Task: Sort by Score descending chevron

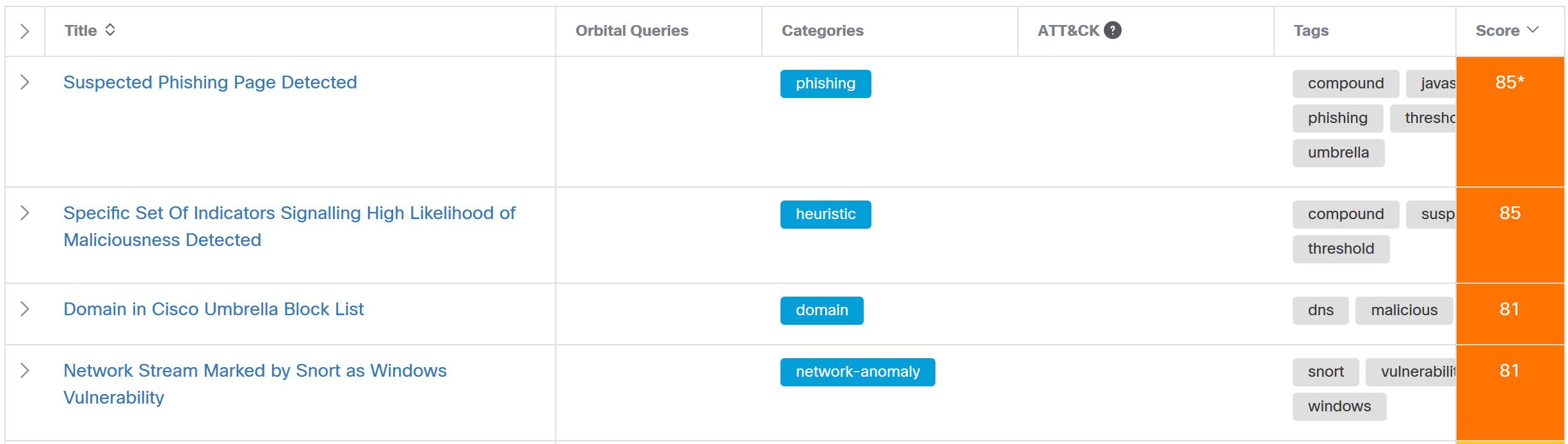Action: click(x=1532, y=30)
